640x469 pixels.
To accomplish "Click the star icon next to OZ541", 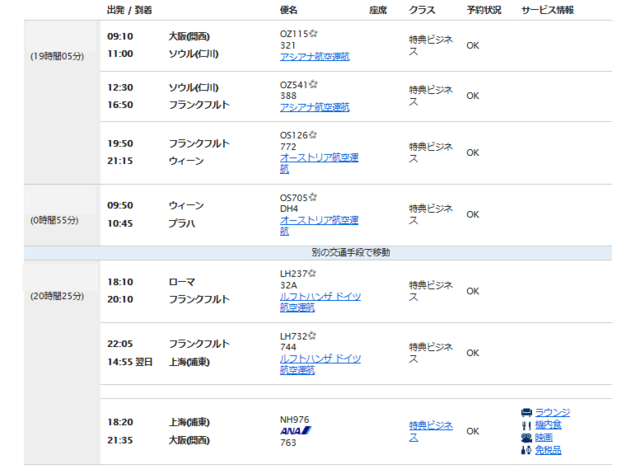I will point(313,84).
